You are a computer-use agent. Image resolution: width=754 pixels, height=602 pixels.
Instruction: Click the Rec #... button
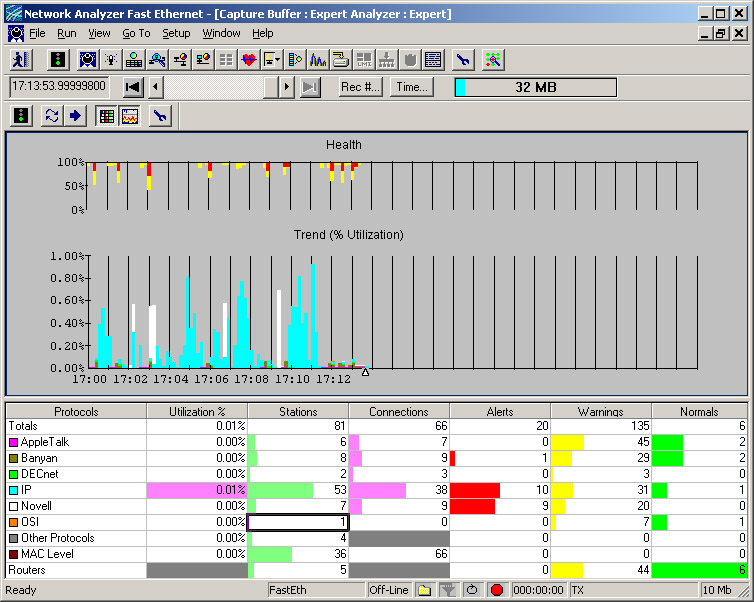pyautogui.click(x=361, y=87)
